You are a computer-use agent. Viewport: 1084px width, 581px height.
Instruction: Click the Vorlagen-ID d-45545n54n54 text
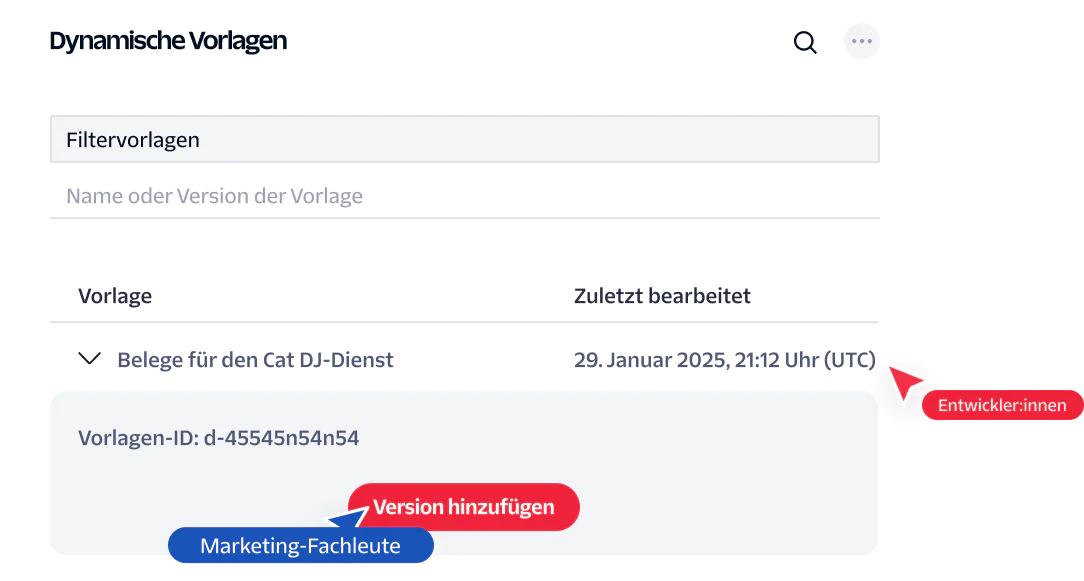218,438
